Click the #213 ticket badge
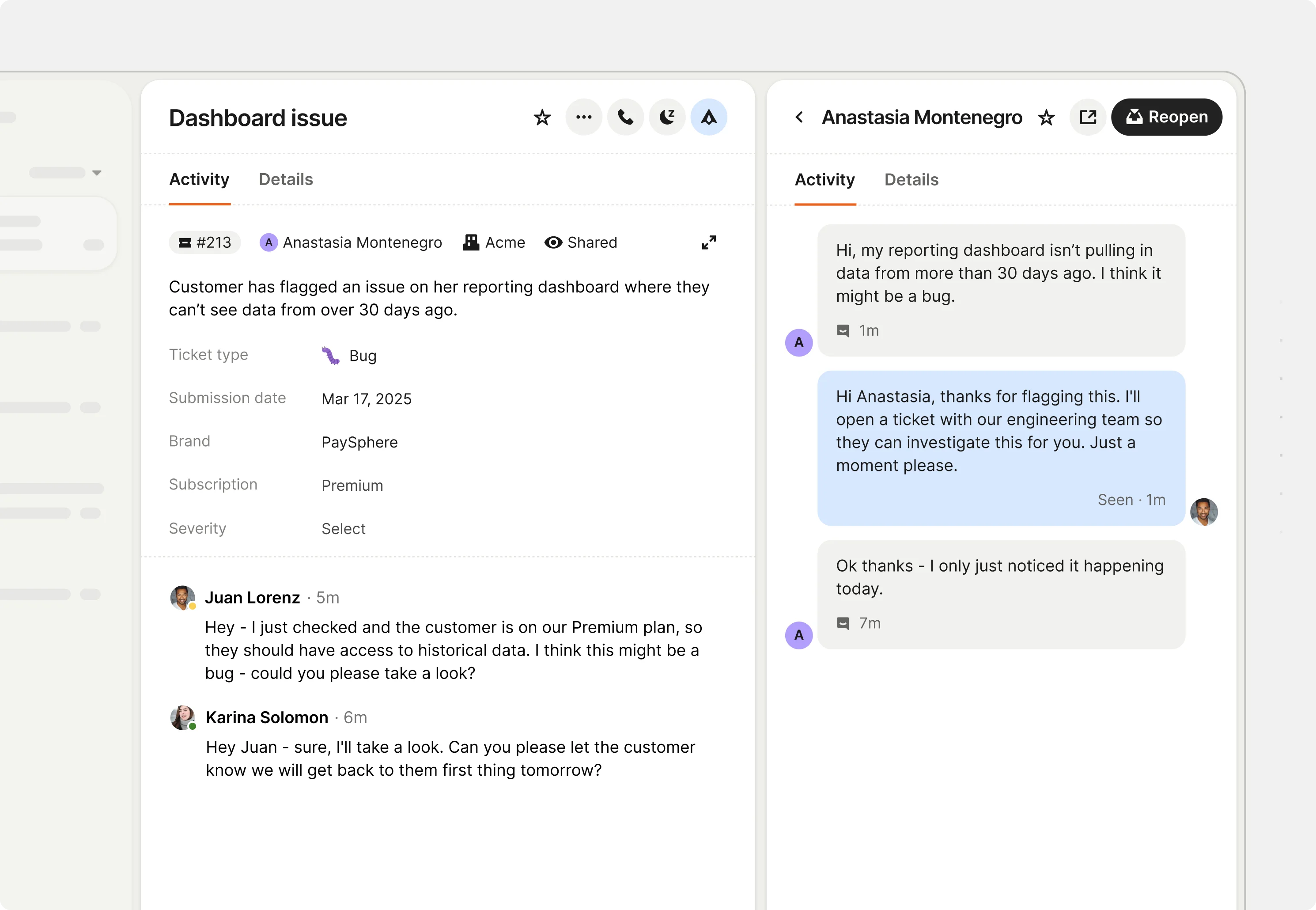 point(204,243)
